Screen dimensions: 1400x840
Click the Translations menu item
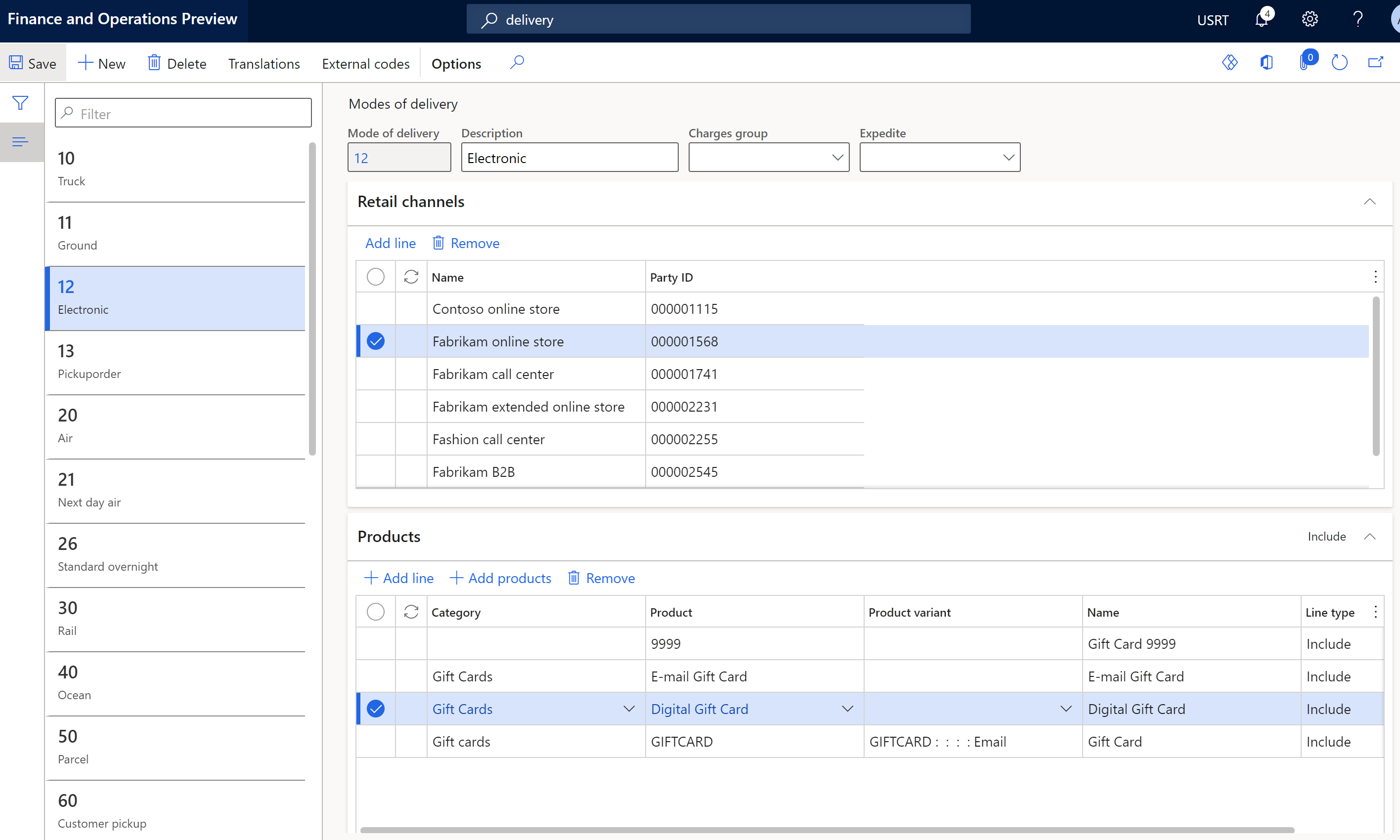click(264, 63)
